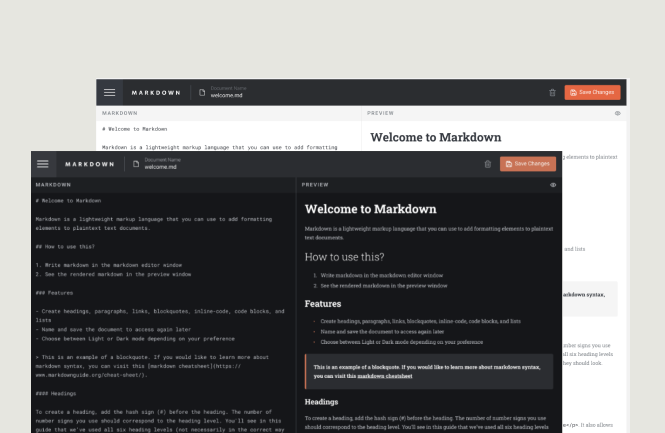Click MARKDOWN pane label in dark window

tap(53, 185)
